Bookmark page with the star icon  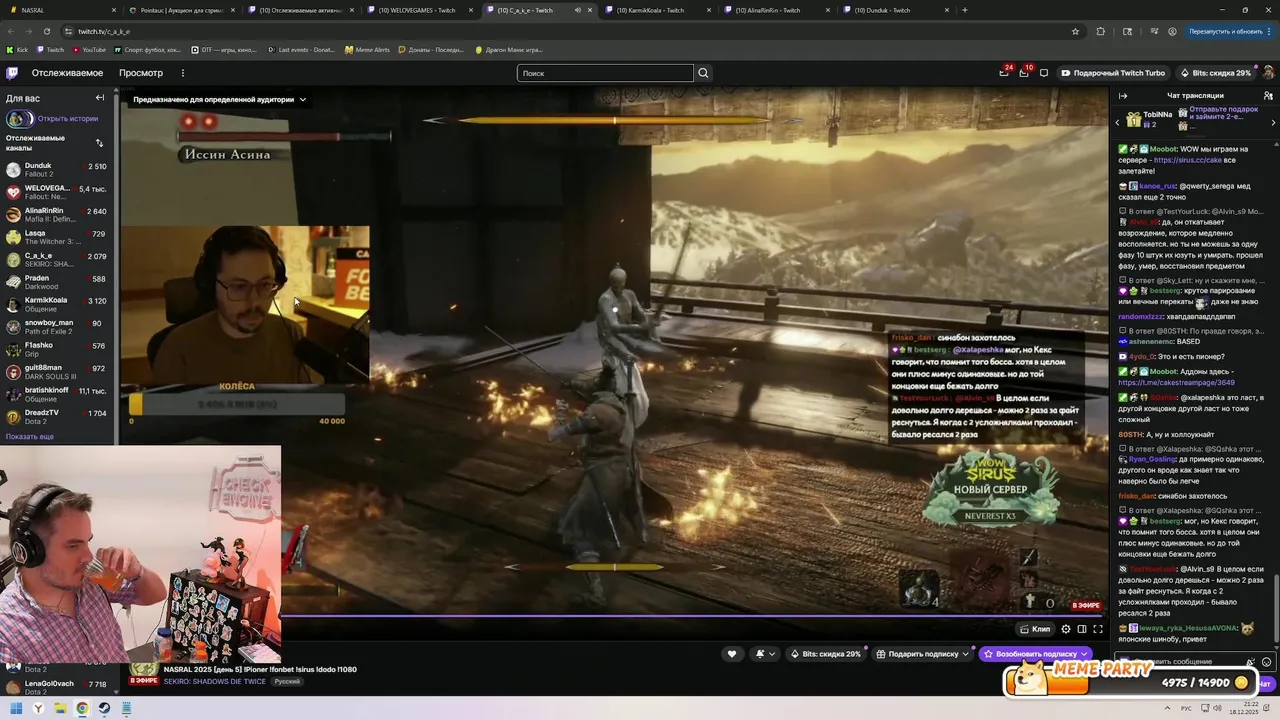pos(1076,31)
